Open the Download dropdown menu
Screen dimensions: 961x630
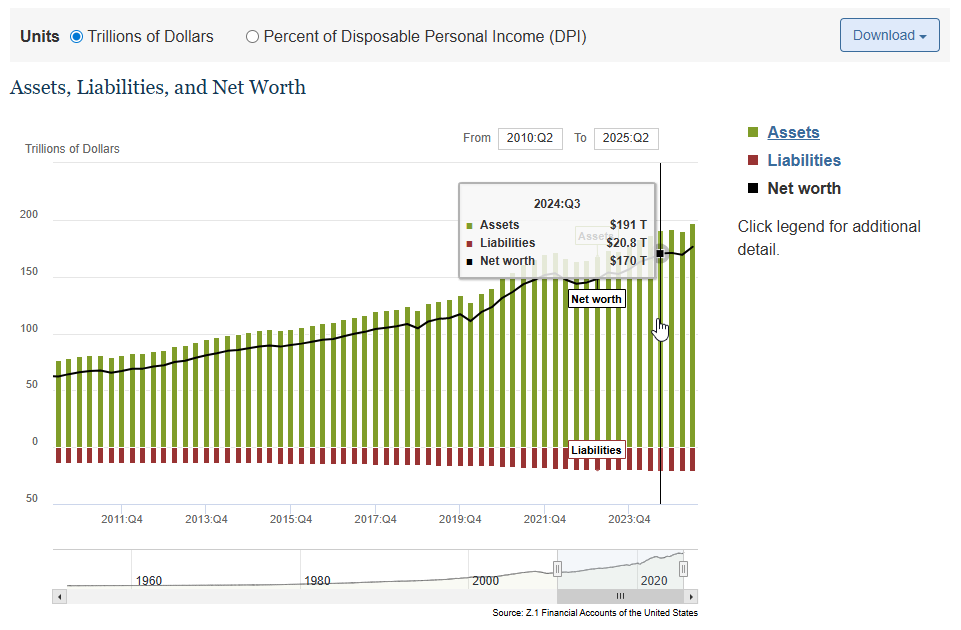point(889,35)
